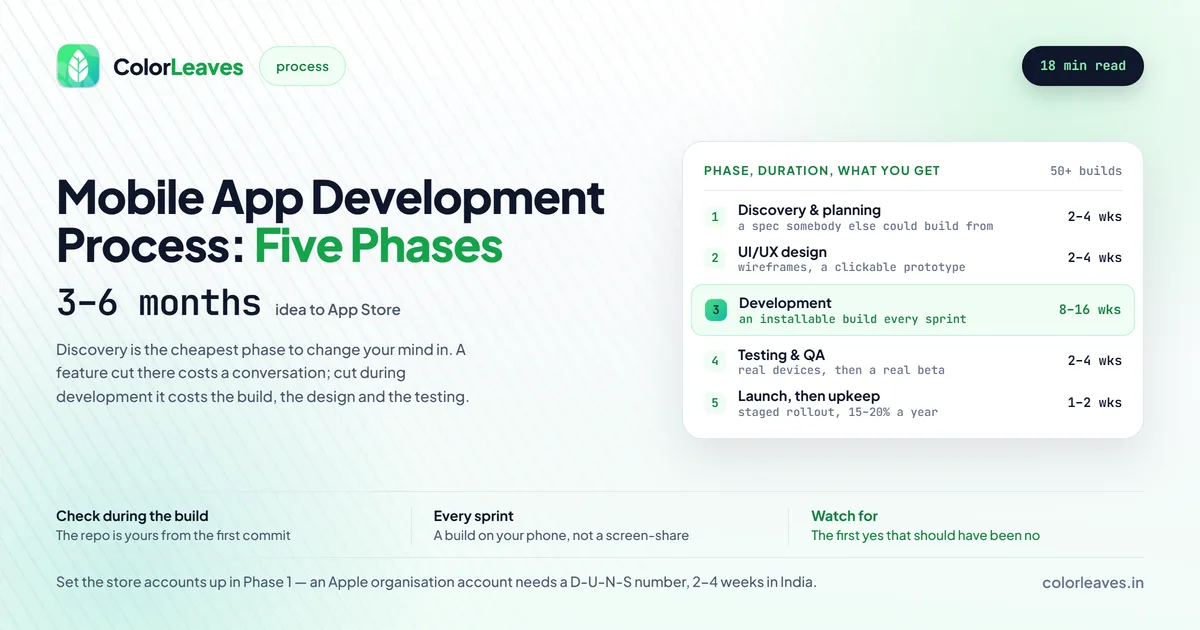Click the PHASE, DURATION, WHAT YOU GET header
Viewport: 1200px width, 630px height.
[822, 171]
